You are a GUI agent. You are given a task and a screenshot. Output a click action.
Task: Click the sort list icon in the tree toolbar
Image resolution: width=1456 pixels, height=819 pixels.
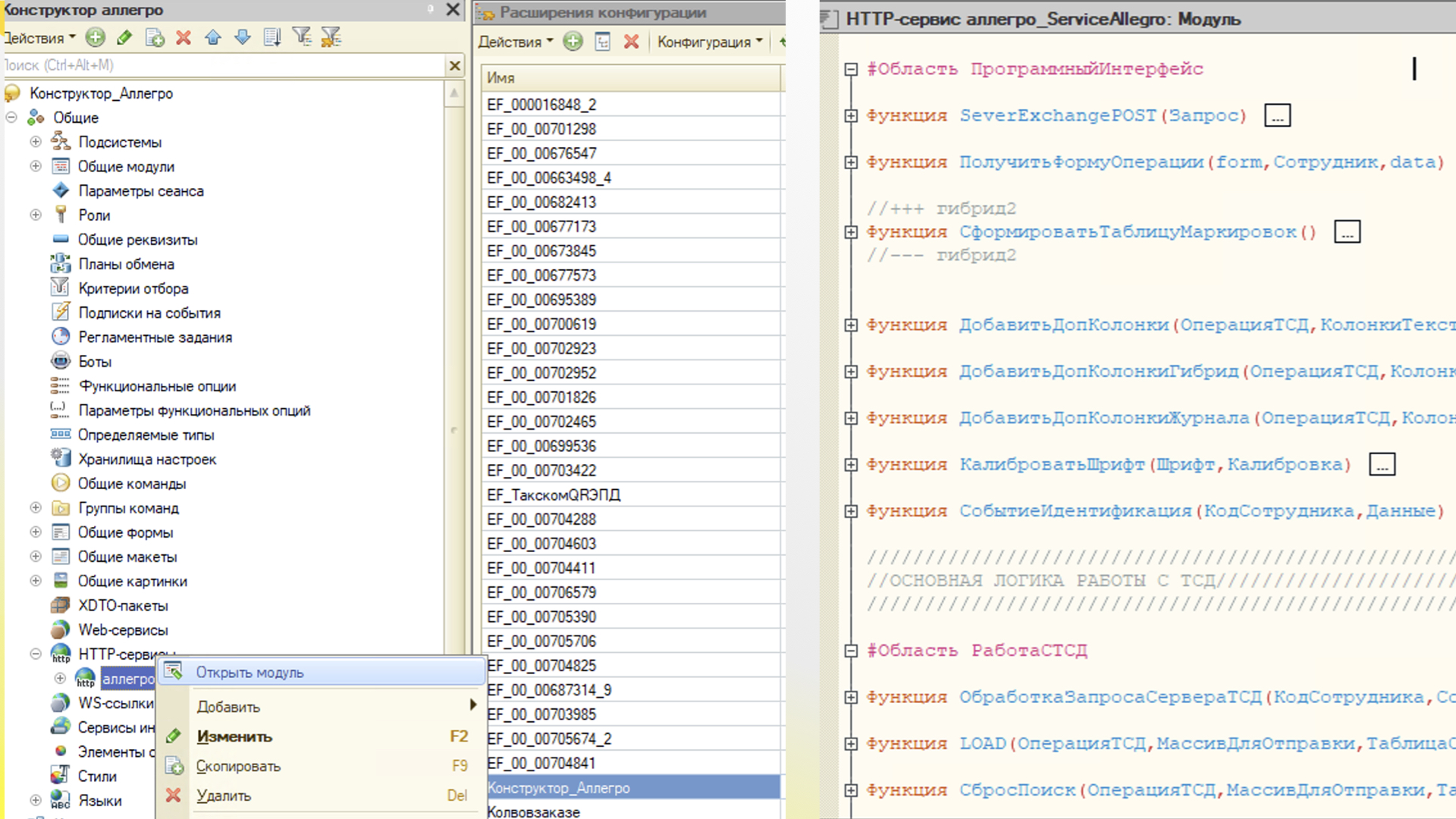point(272,37)
